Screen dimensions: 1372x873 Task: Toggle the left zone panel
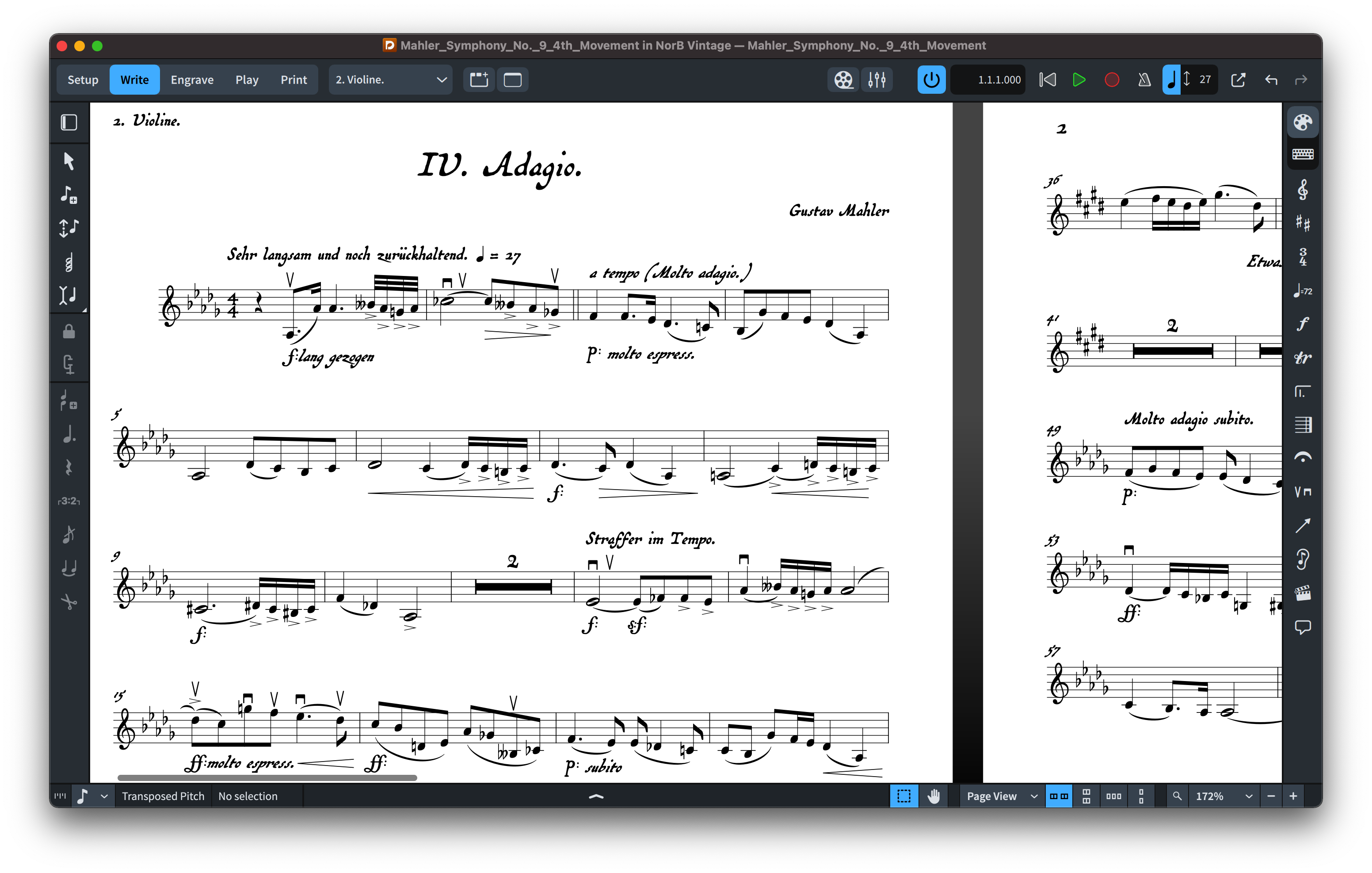point(69,123)
